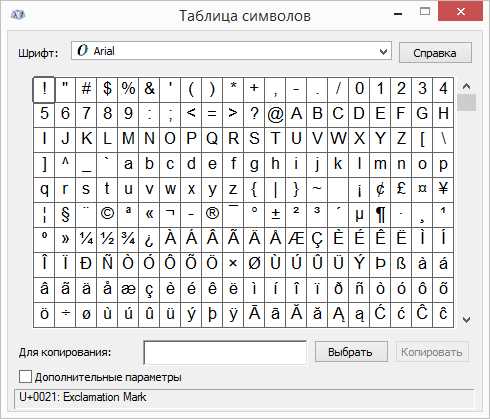The height and width of the screenshot is (419, 490).
Task: Select the copyright © symbol
Action: [107, 215]
